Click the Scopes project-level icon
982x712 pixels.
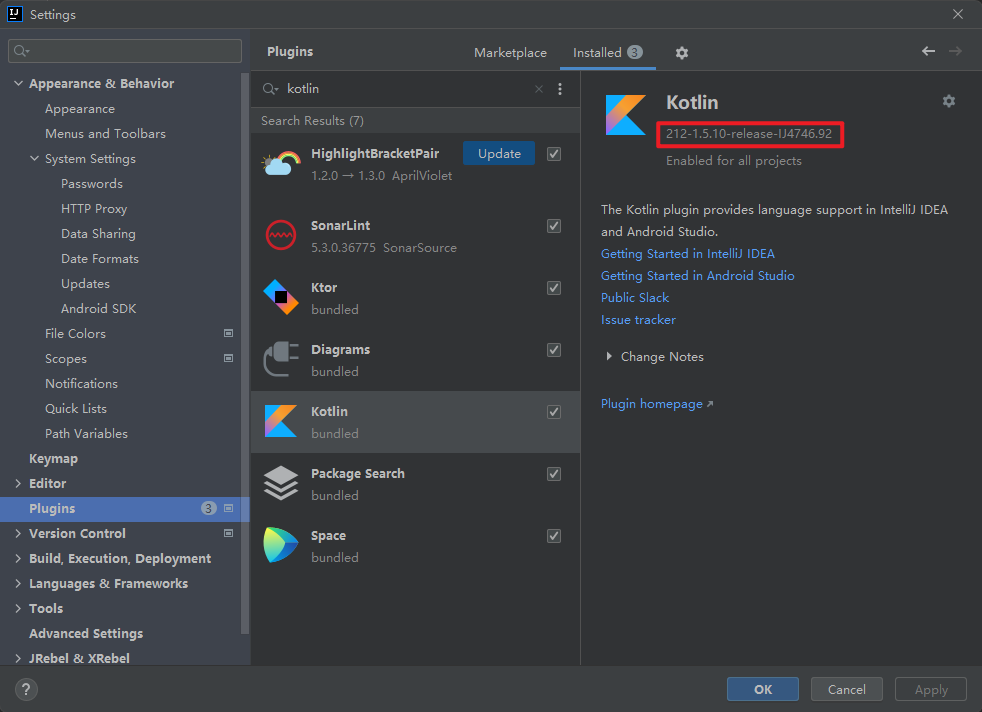(229, 358)
